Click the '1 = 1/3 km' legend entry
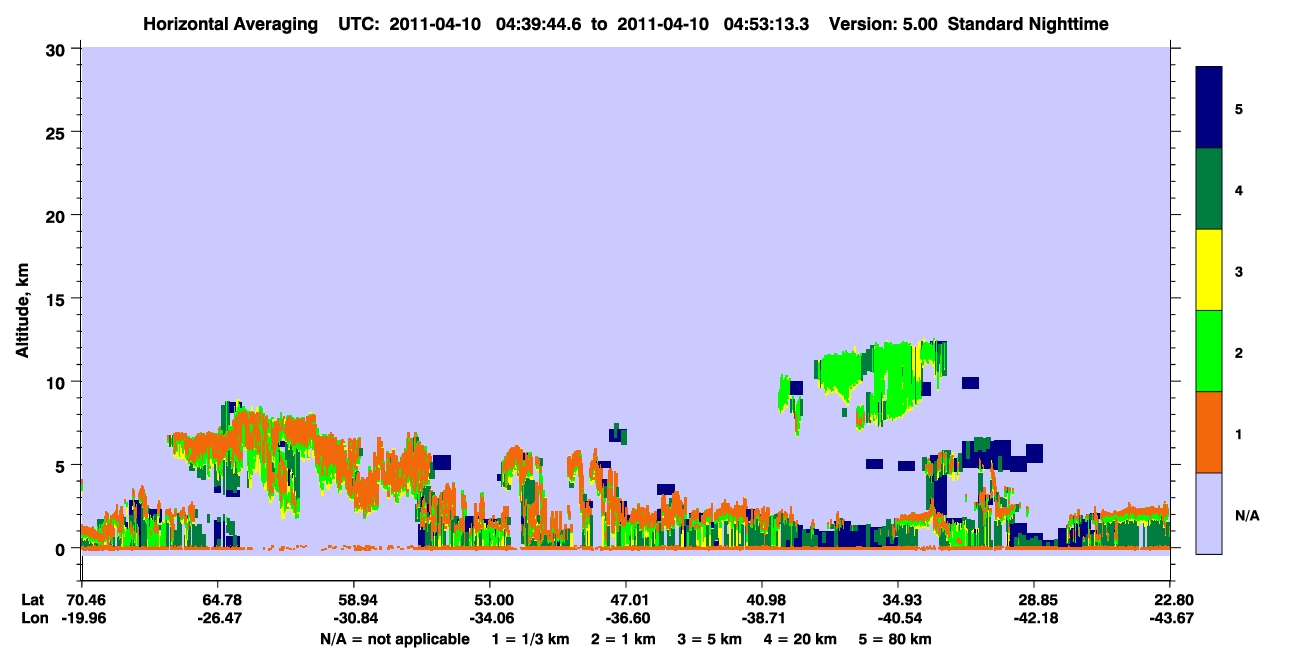 (x=531, y=639)
